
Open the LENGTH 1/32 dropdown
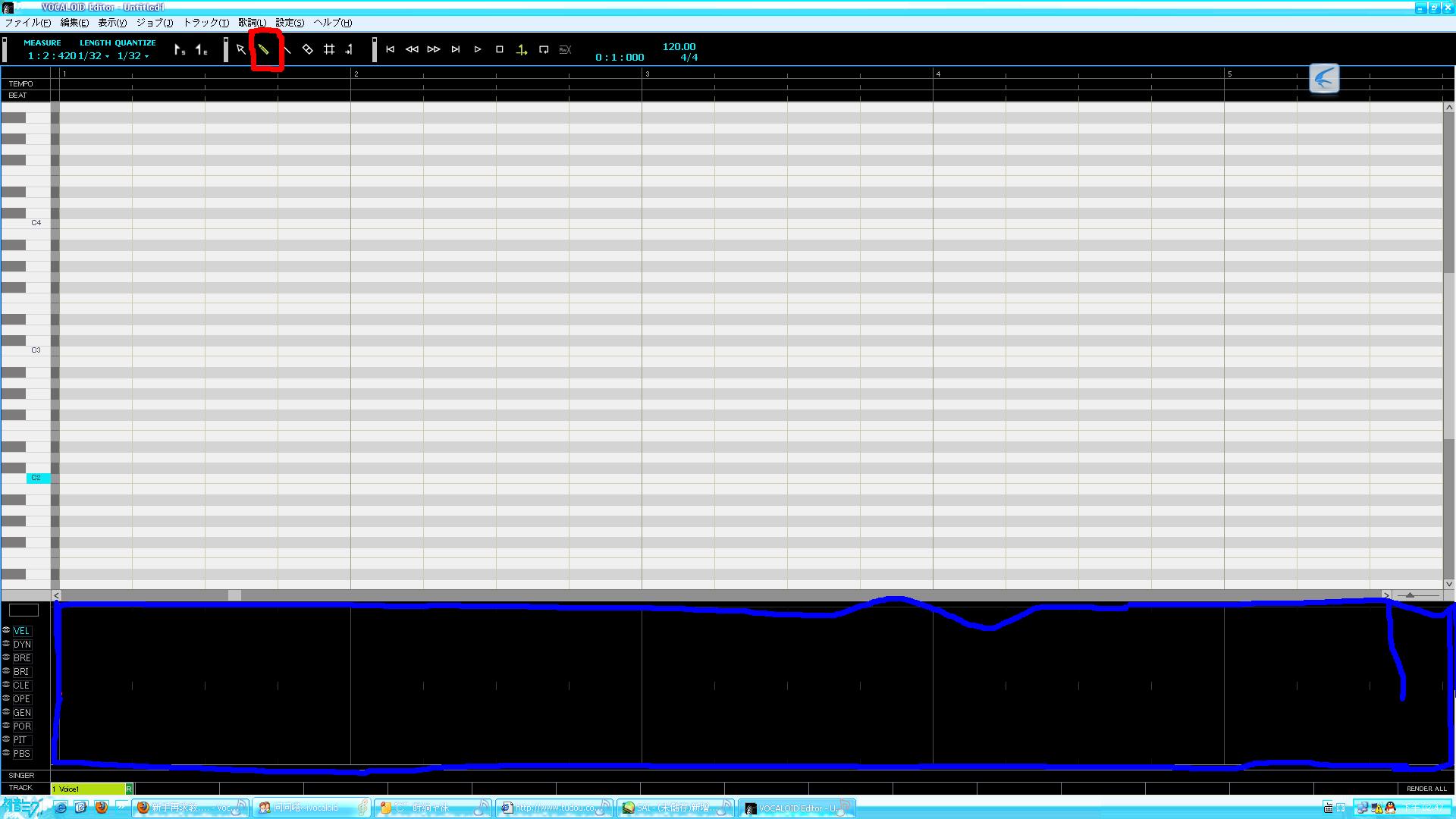point(94,56)
